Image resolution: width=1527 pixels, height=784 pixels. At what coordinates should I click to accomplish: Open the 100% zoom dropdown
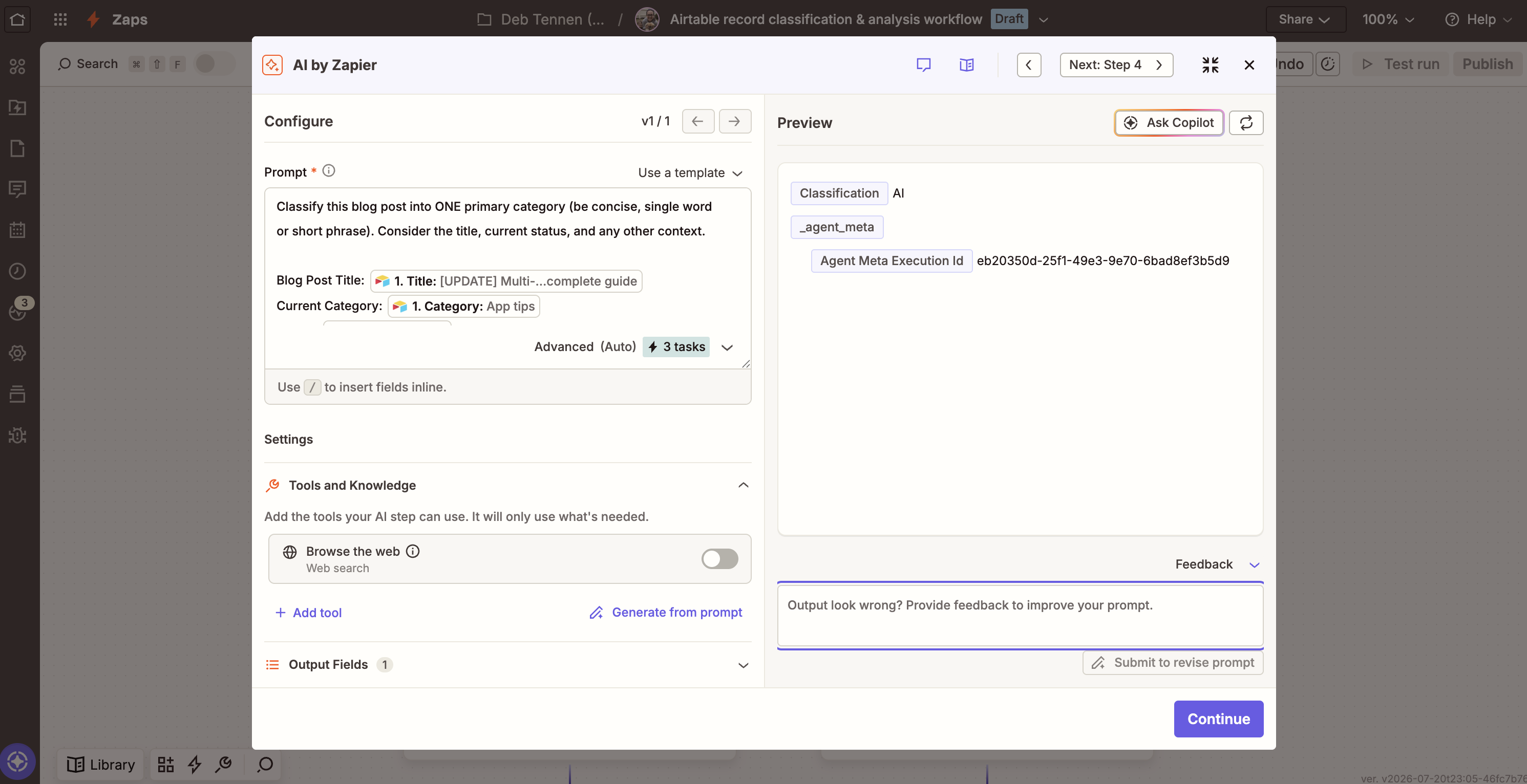[x=1388, y=19]
